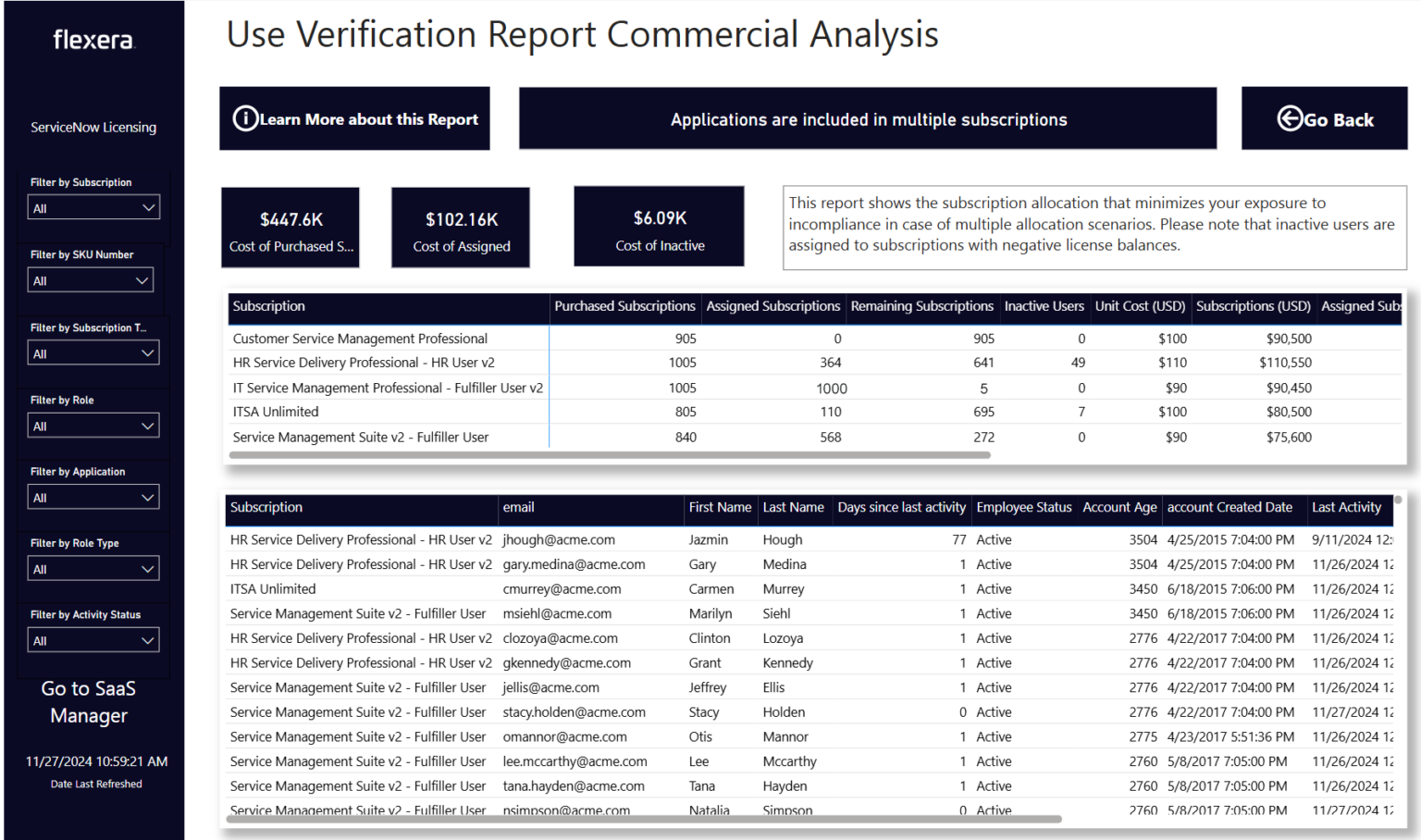The width and height of the screenshot is (1421, 840).
Task: Click the info icon on Learn More button
Action: coord(244,118)
